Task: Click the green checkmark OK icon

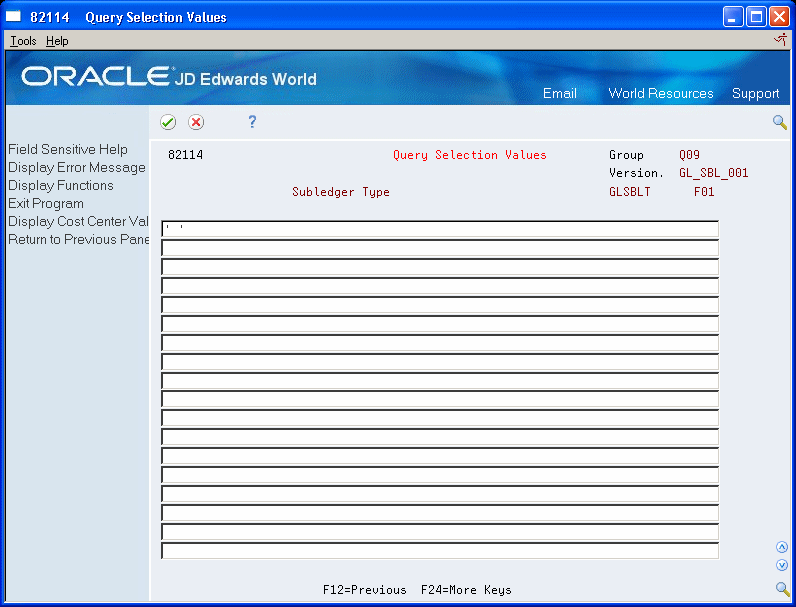Action: [168, 122]
